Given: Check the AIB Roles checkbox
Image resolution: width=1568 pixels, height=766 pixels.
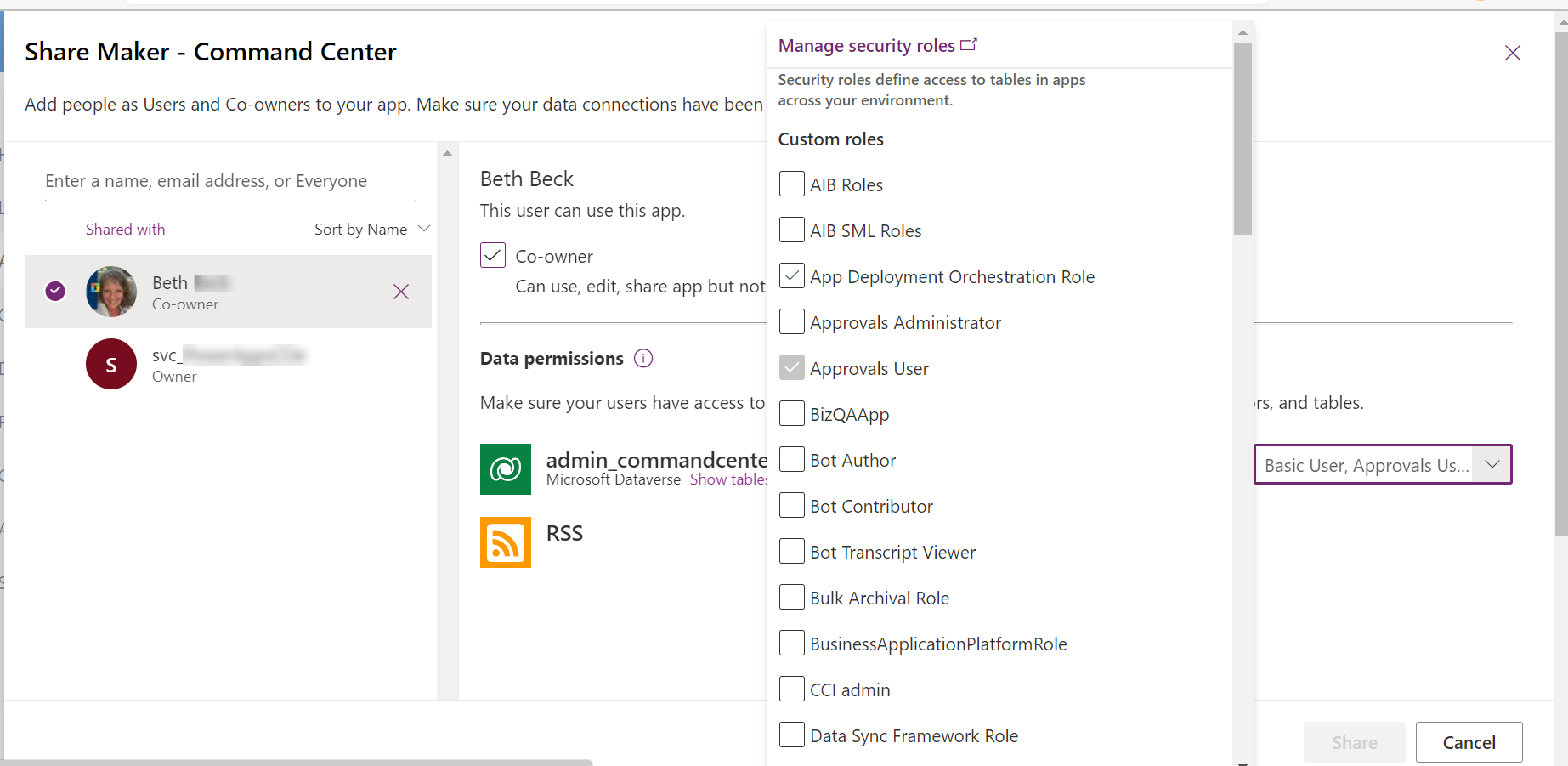Looking at the screenshot, I should (x=791, y=184).
